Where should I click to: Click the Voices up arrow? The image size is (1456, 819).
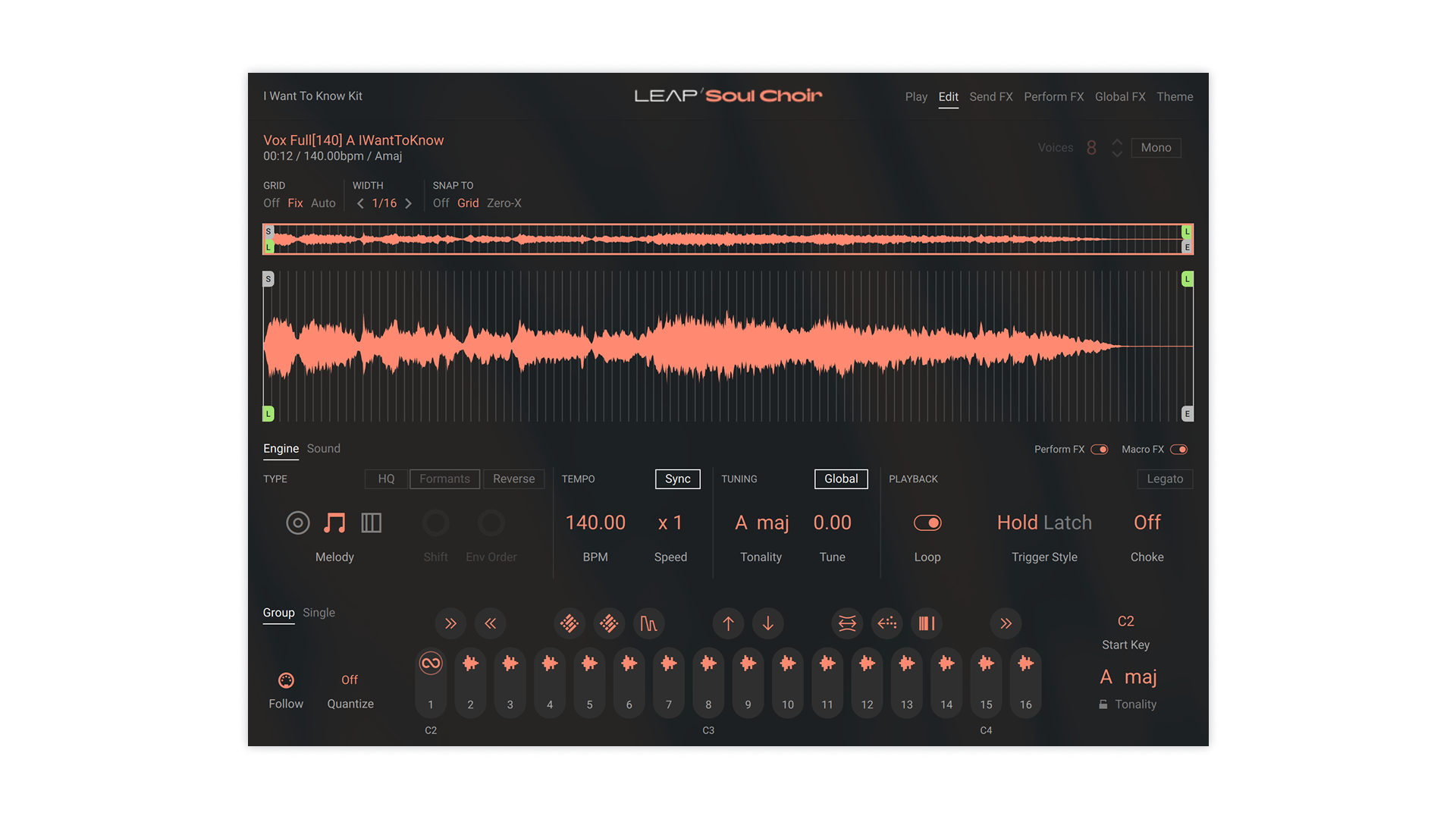(x=1116, y=143)
